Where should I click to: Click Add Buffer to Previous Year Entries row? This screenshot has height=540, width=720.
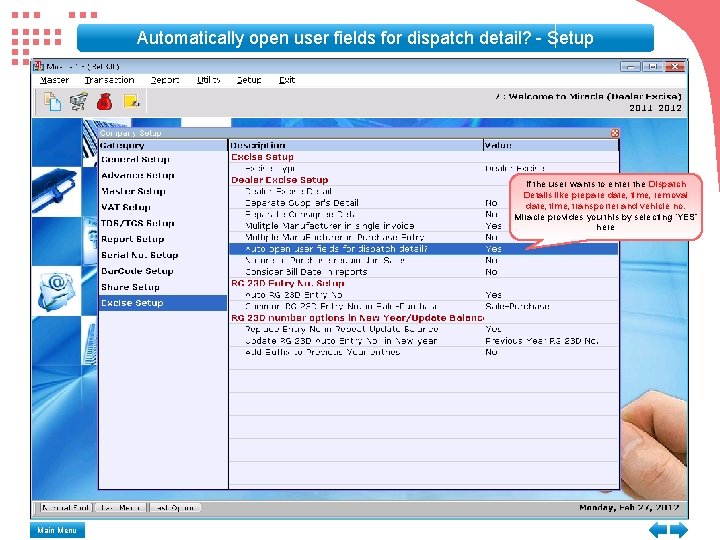coord(423,352)
